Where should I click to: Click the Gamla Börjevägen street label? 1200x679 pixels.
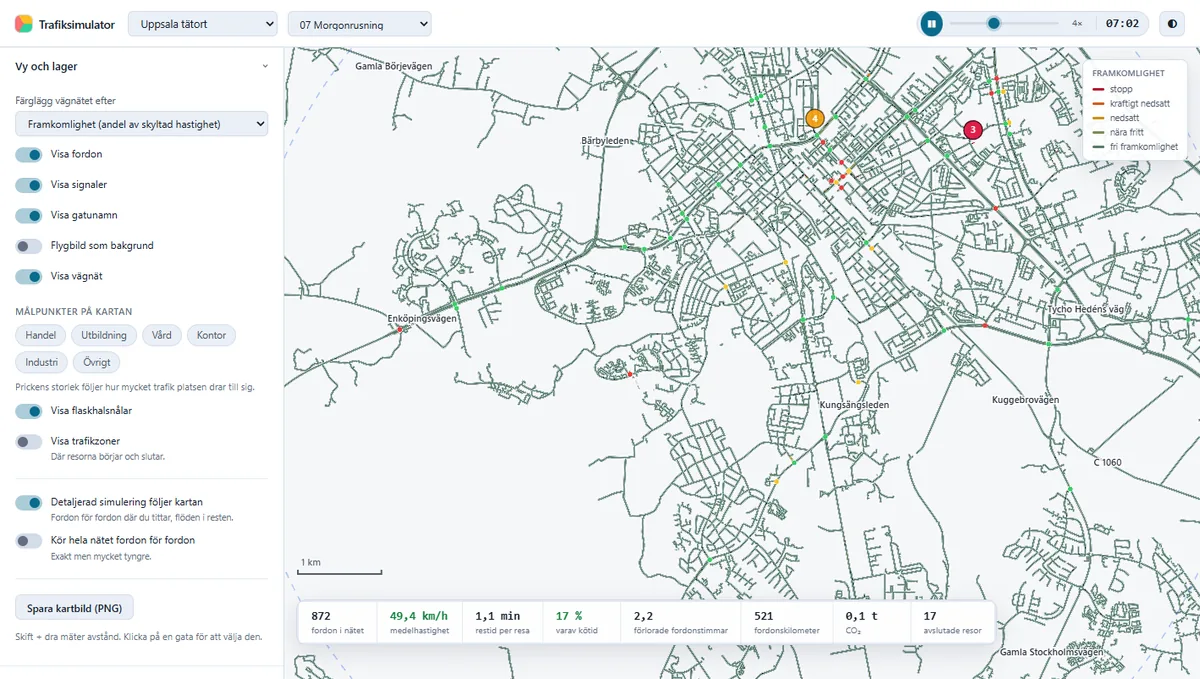click(x=394, y=66)
